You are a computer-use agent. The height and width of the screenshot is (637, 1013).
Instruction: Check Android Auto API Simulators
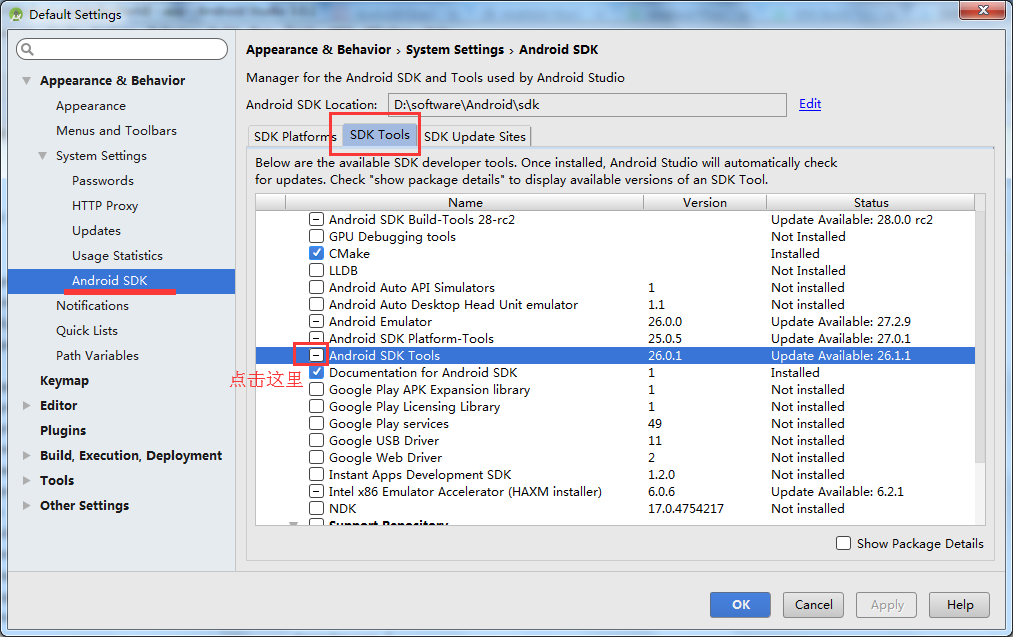[316, 287]
